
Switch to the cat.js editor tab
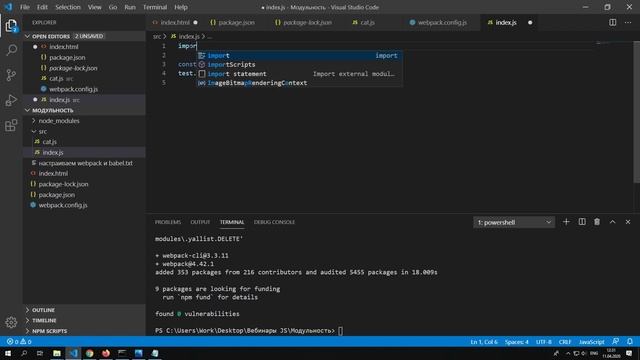point(367,22)
